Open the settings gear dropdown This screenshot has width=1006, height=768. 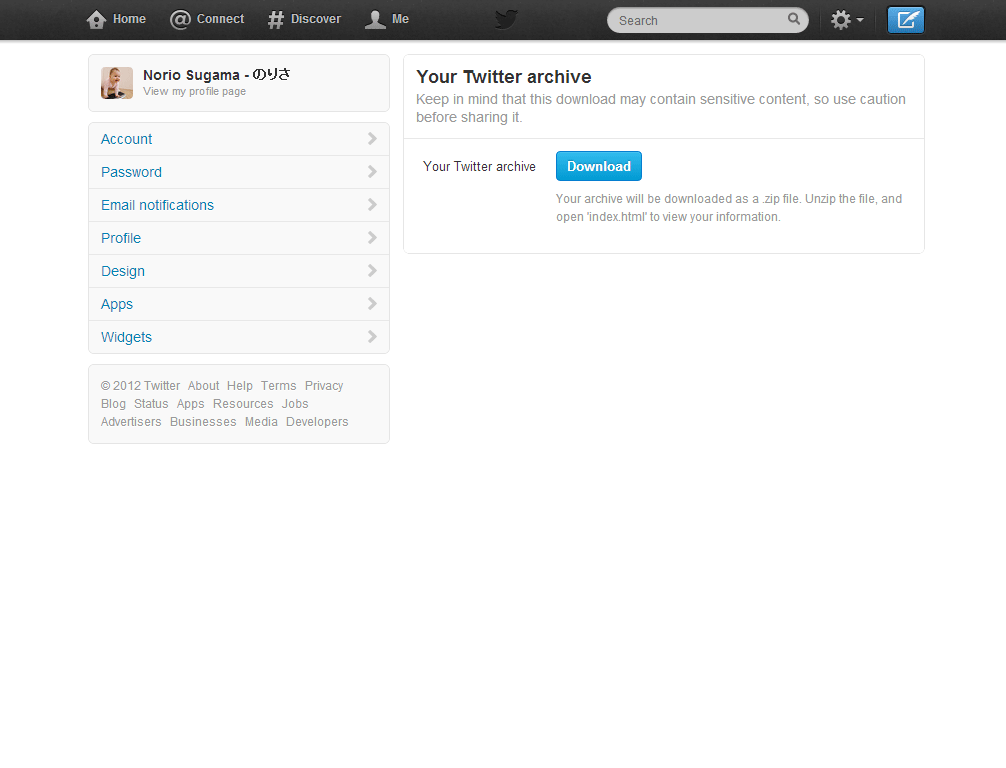pos(847,20)
